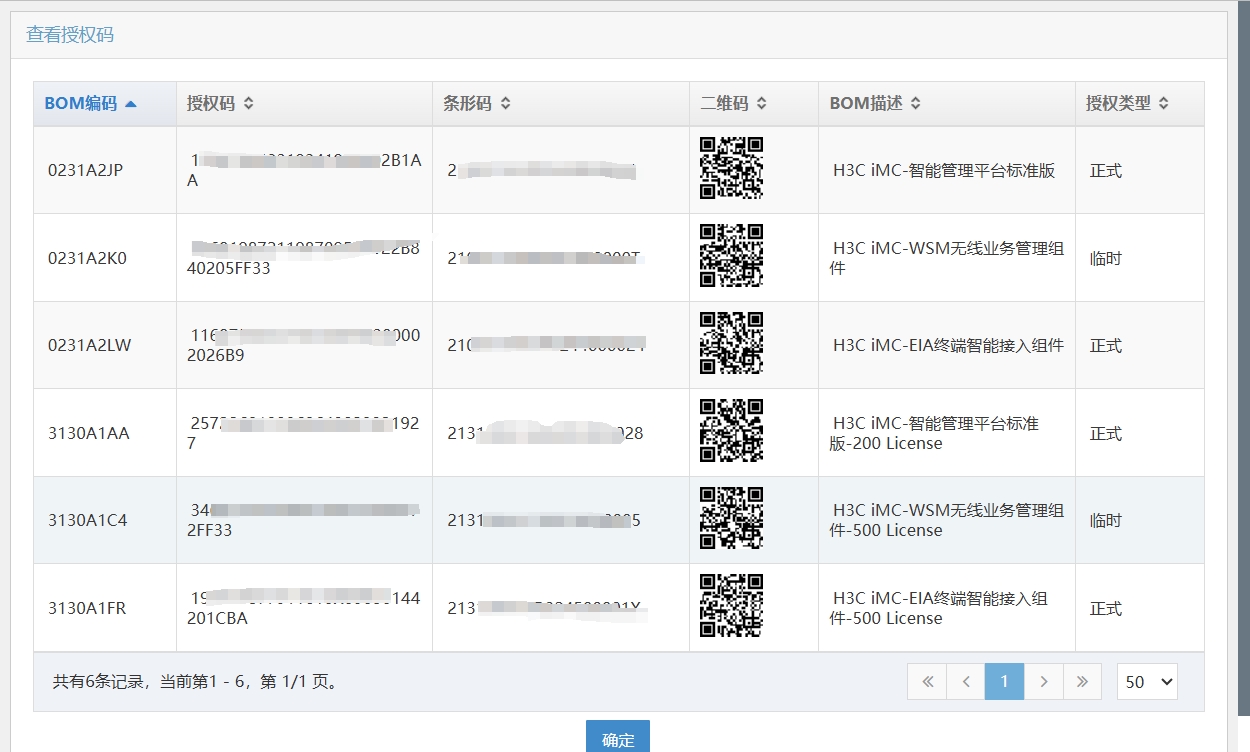Image resolution: width=1250 pixels, height=752 pixels.
Task: Open the 50 rows-per-page dropdown
Action: (1147, 681)
